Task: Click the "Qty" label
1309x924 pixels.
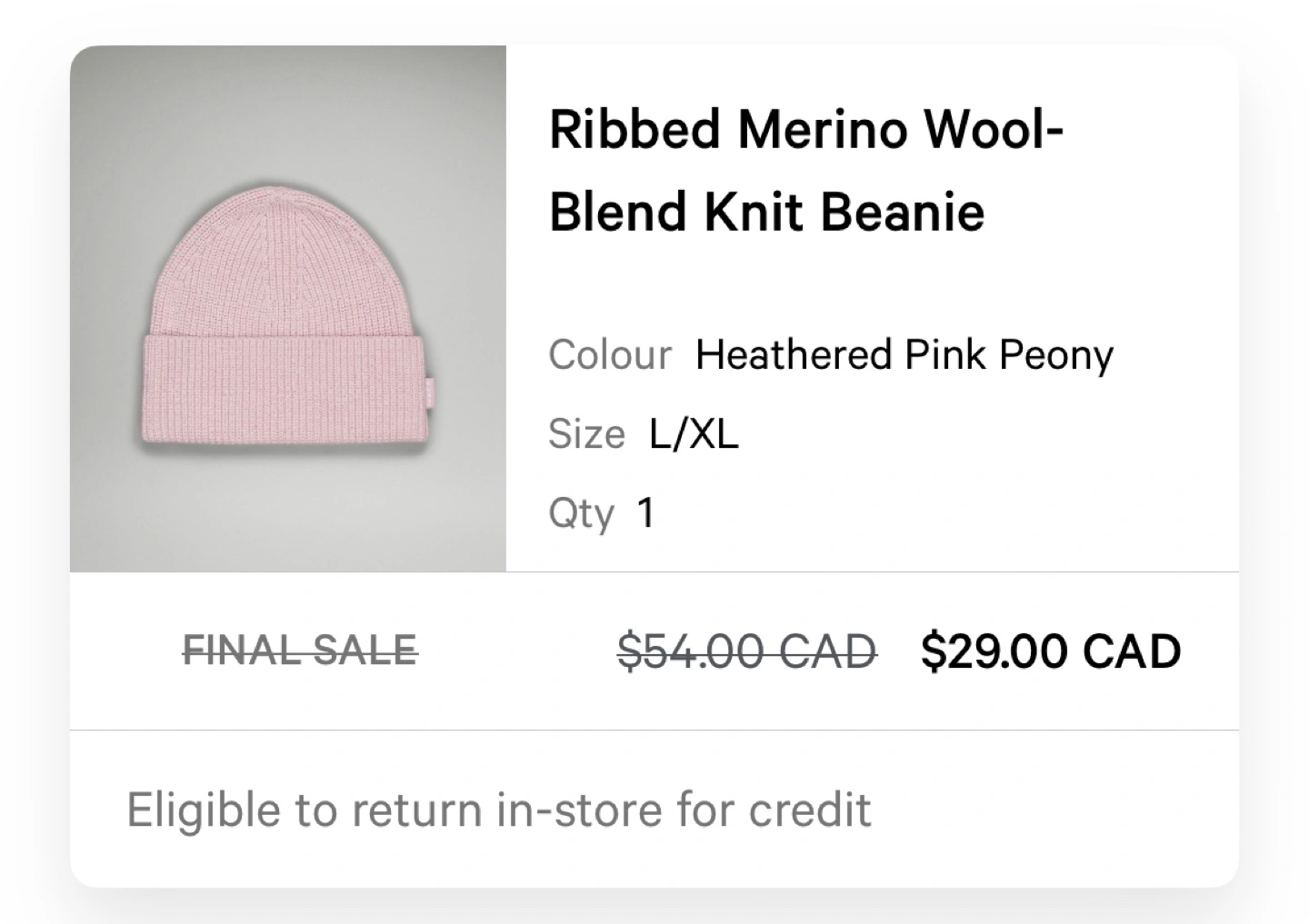Action: pos(581,513)
